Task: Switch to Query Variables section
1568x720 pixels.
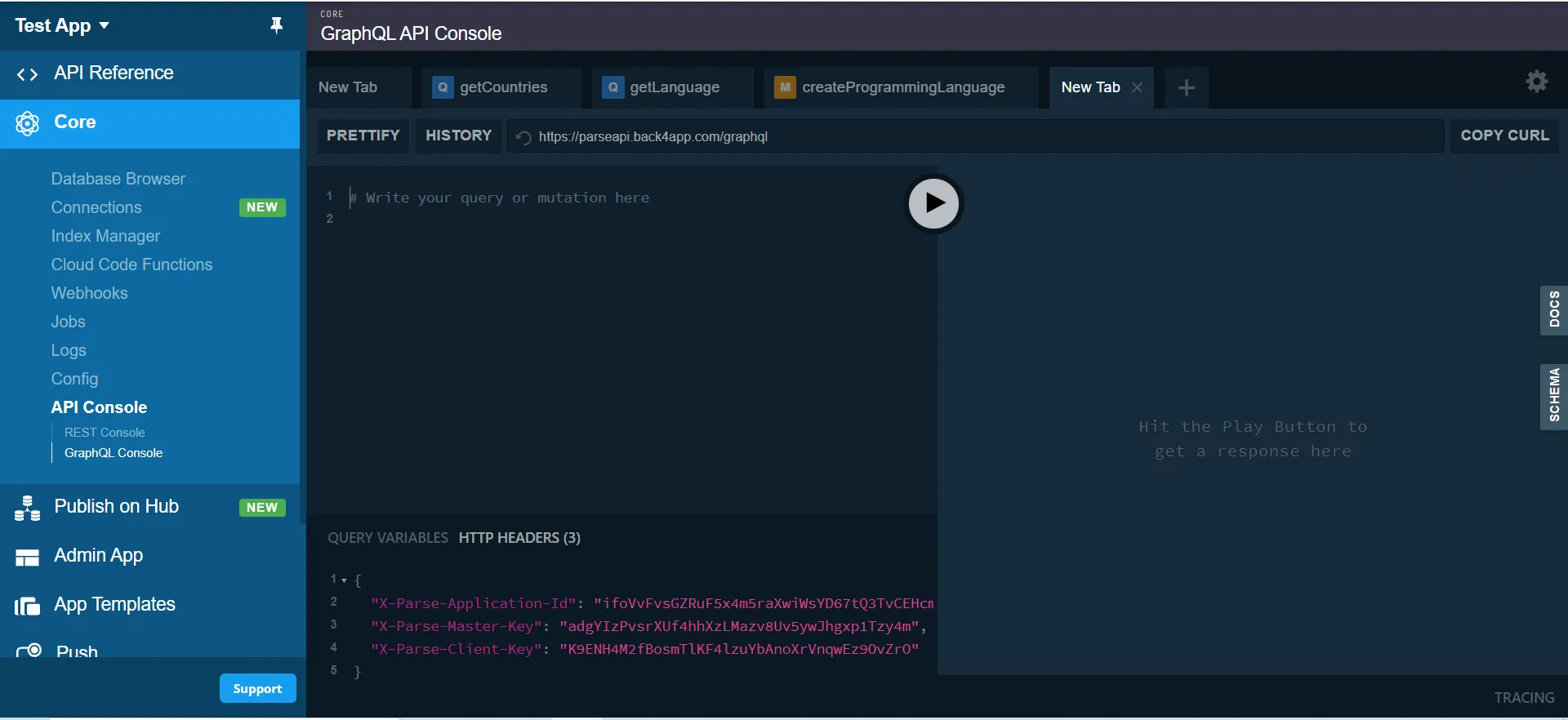Action: click(388, 538)
